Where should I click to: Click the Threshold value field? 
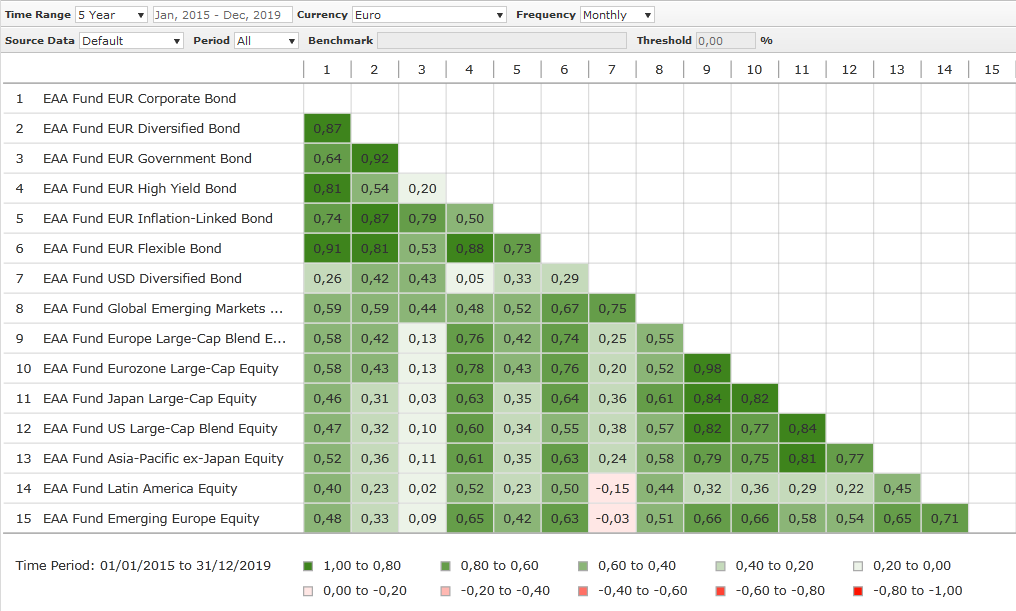pyautogui.click(x=724, y=41)
